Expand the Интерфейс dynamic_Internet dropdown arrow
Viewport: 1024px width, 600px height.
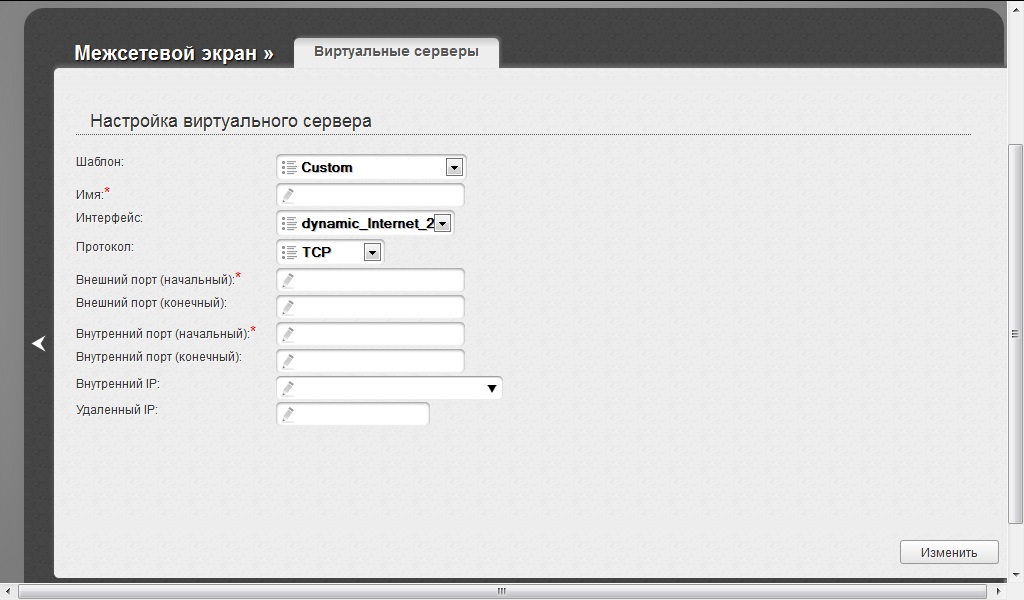click(x=443, y=223)
